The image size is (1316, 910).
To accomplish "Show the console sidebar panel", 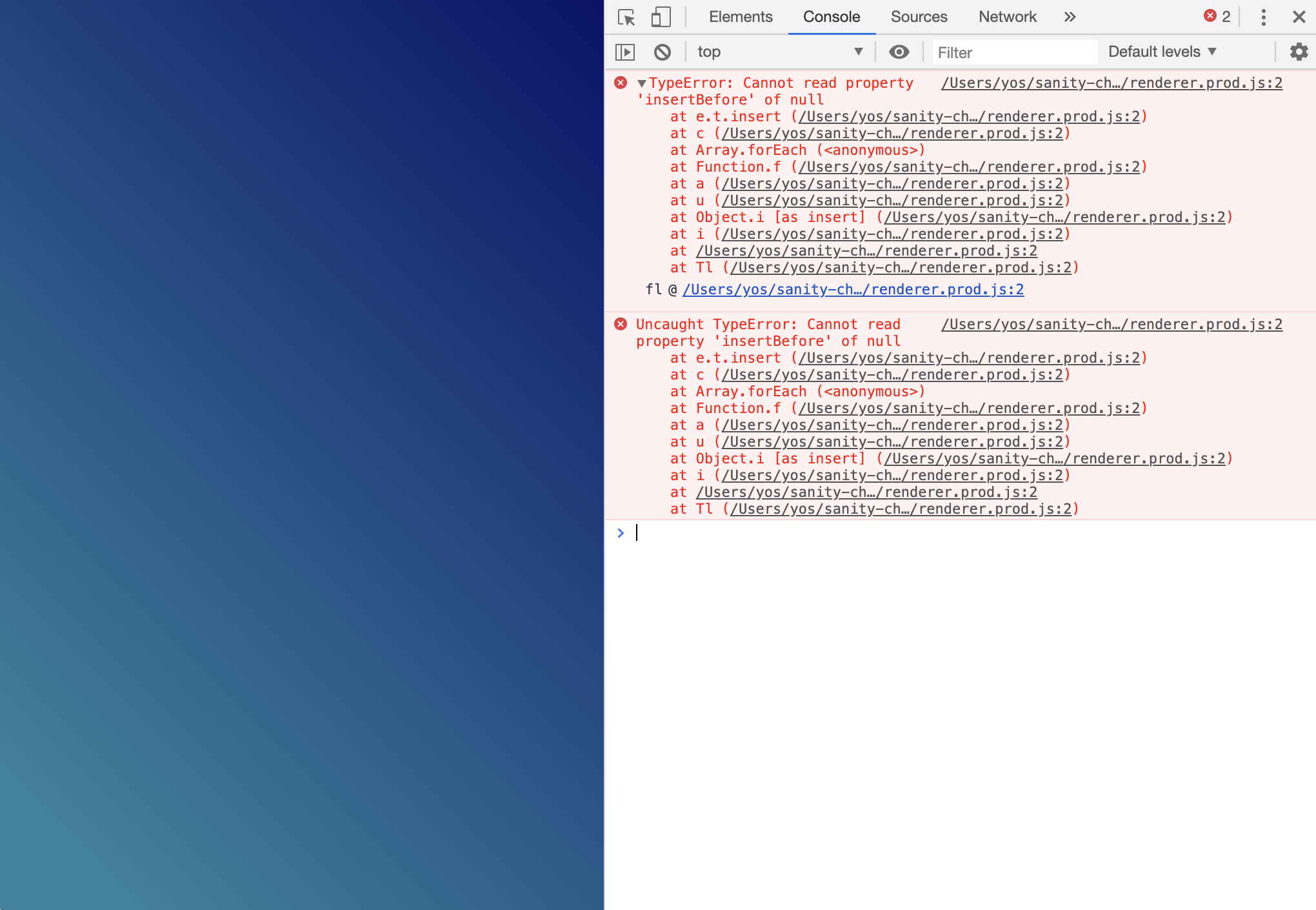I will 624,52.
